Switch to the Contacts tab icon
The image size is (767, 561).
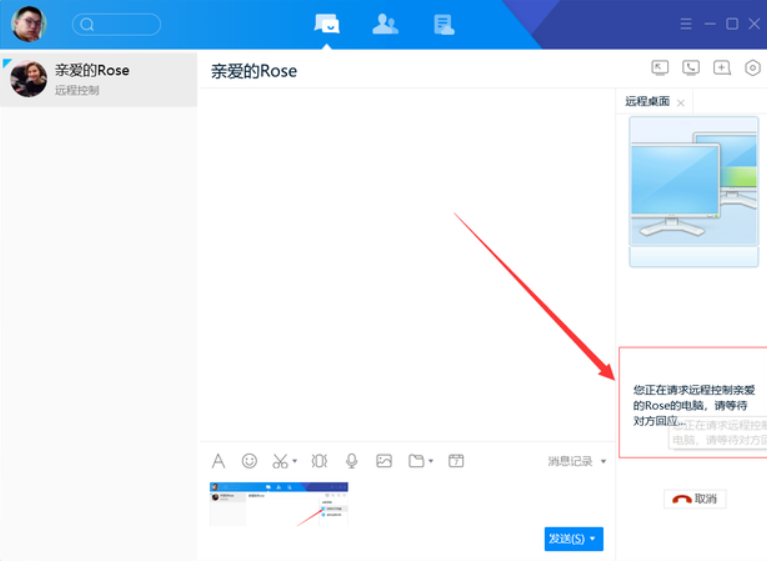tap(385, 24)
